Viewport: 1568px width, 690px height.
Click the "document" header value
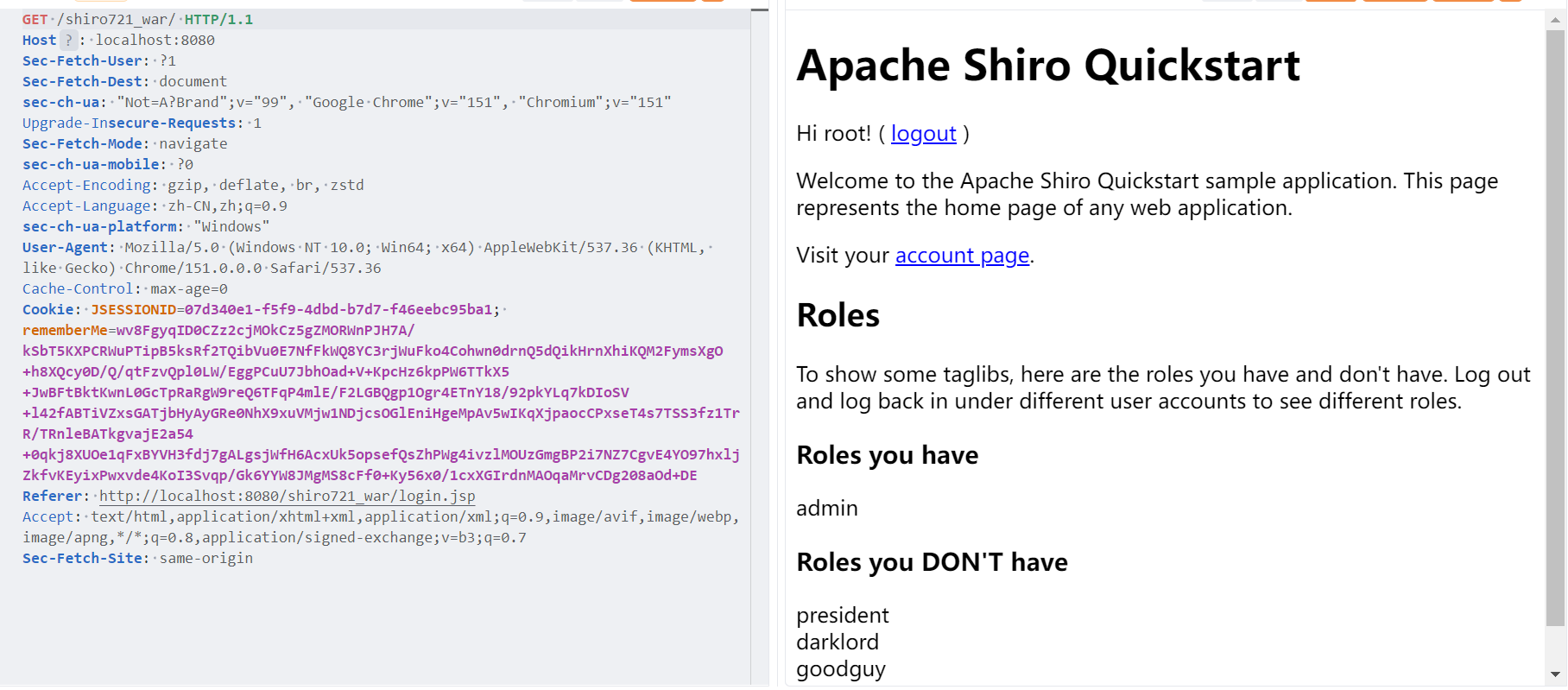click(193, 82)
